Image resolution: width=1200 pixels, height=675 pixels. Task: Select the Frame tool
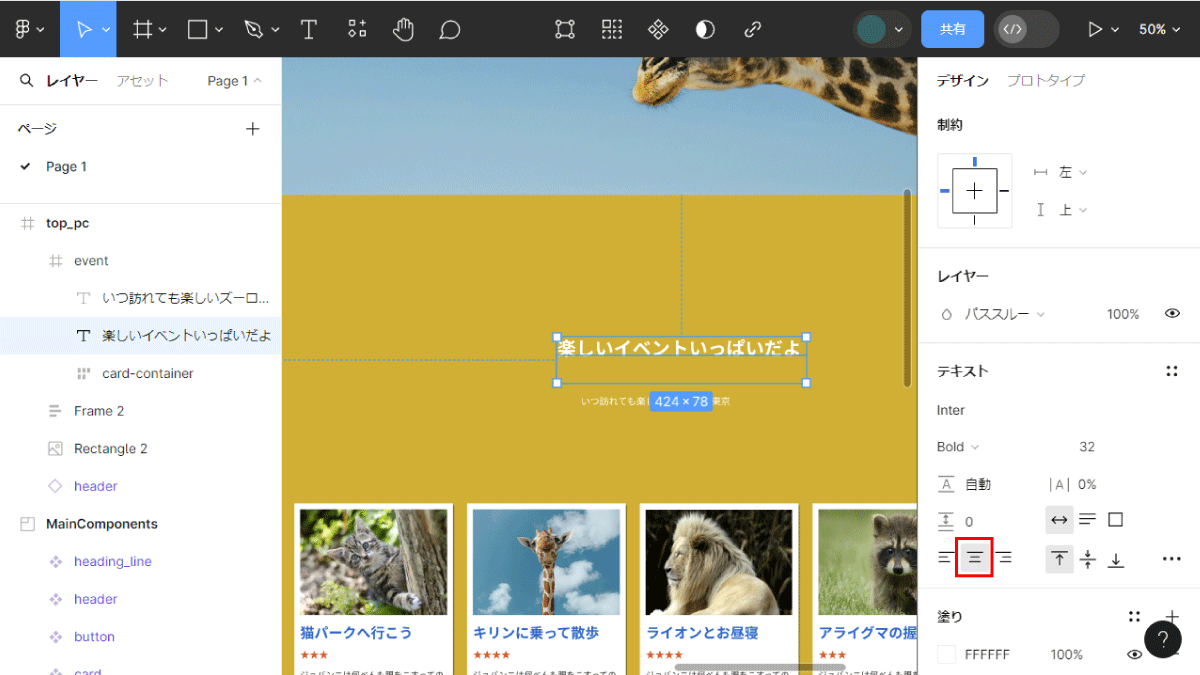[142, 29]
